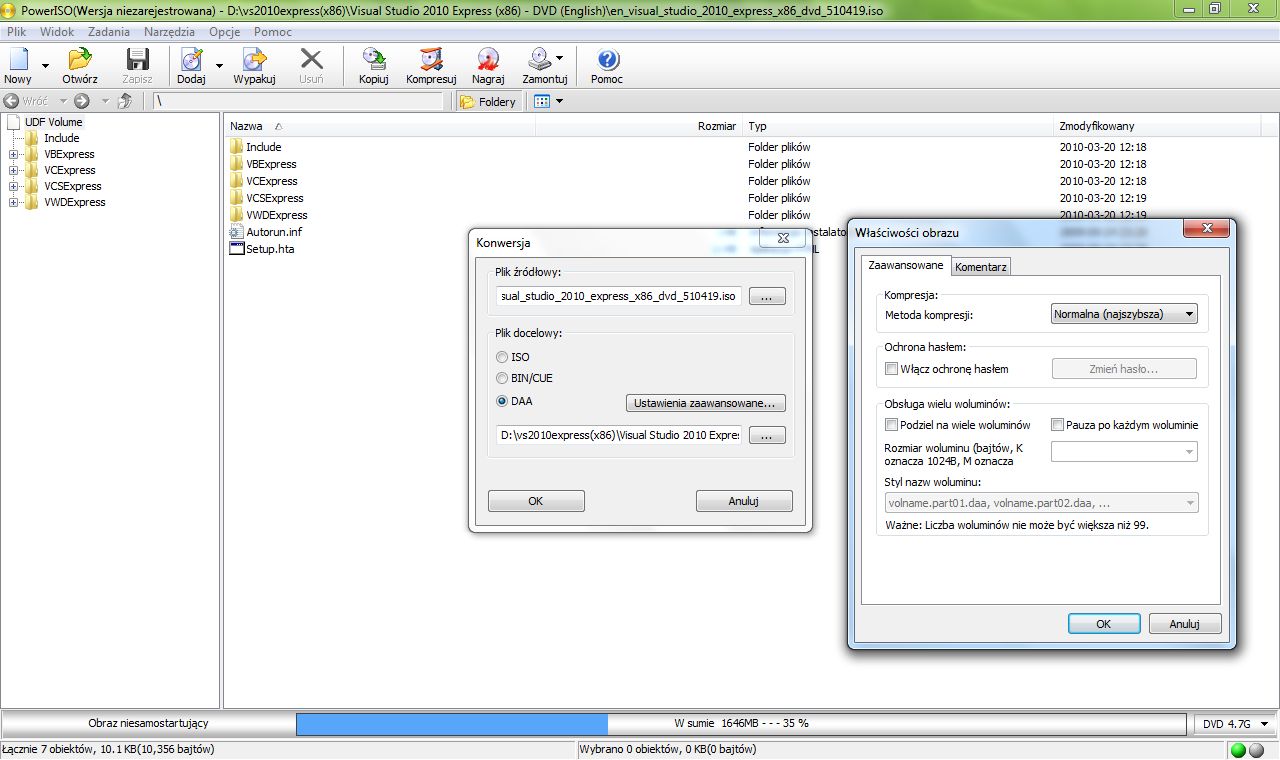Select the VCExpress folder icon in file list
This screenshot has height=760, width=1280.
coord(237,181)
